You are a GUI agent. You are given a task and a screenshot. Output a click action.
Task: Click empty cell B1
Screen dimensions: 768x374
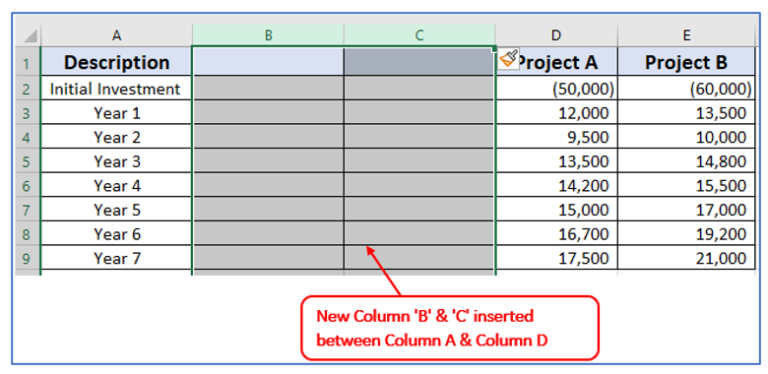coord(268,62)
